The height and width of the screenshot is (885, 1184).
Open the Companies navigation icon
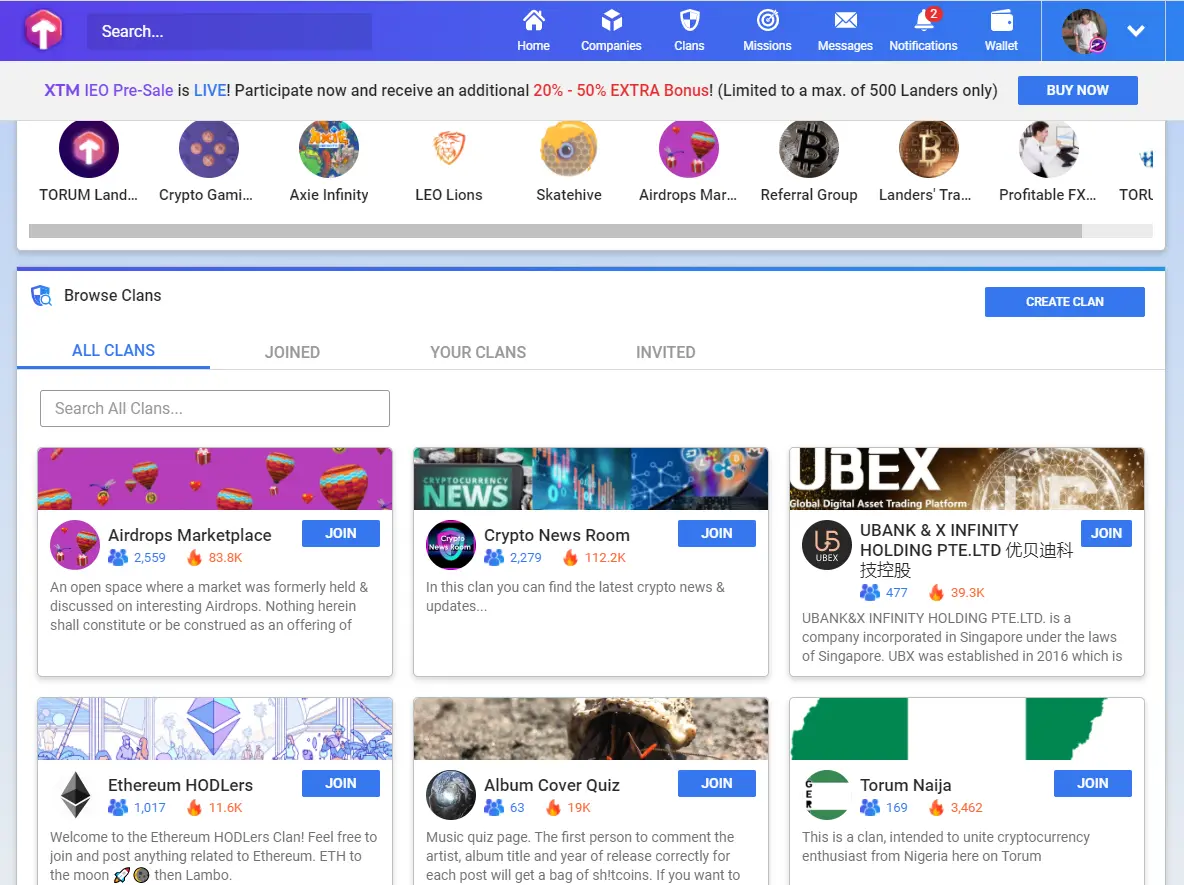[611, 20]
